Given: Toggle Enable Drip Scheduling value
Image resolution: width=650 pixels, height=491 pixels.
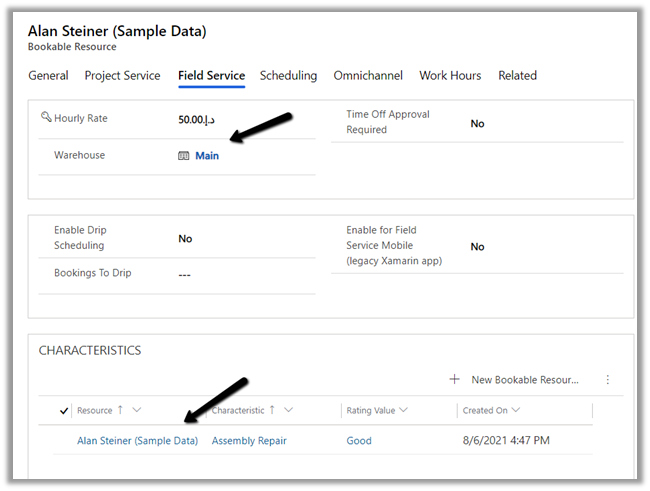Looking at the screenshot, I should click(185, 239).
